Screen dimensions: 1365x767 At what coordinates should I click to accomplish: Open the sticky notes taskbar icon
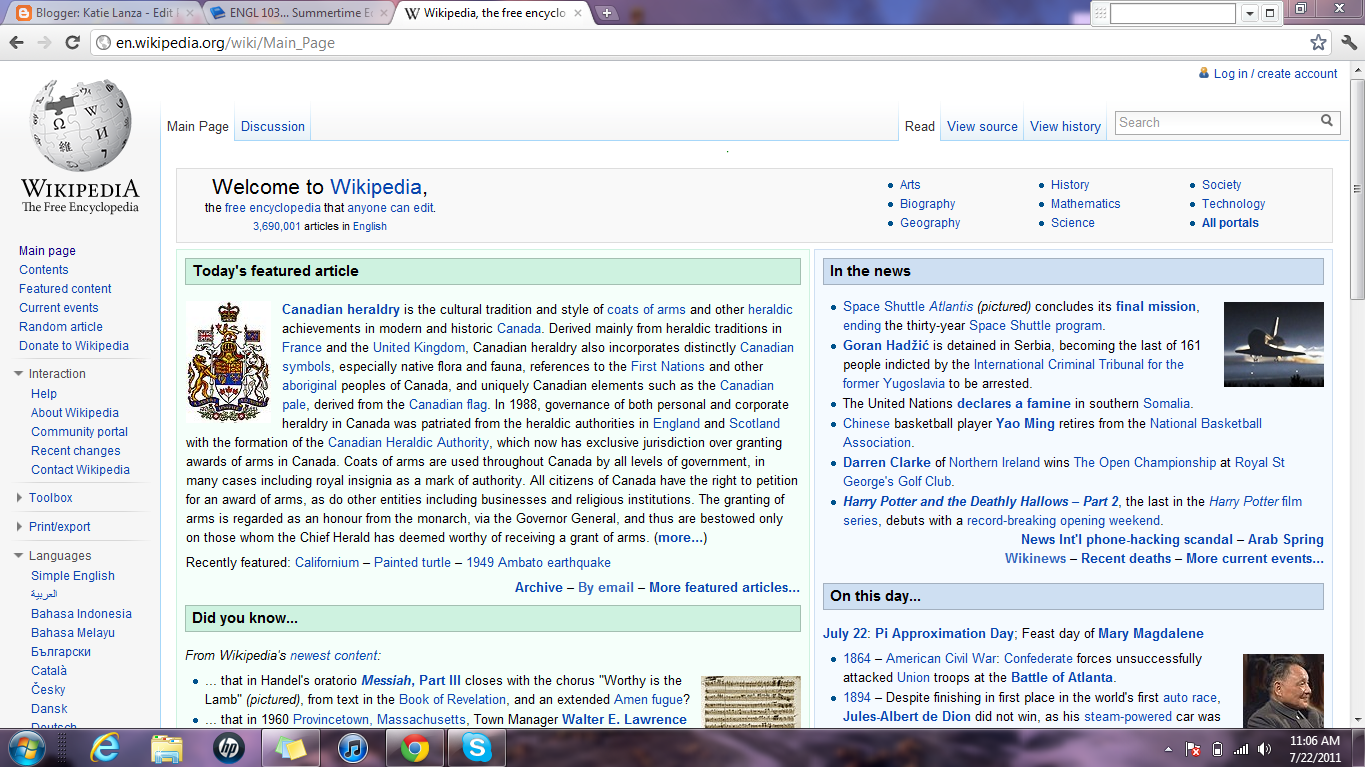(x=290, y=748)
